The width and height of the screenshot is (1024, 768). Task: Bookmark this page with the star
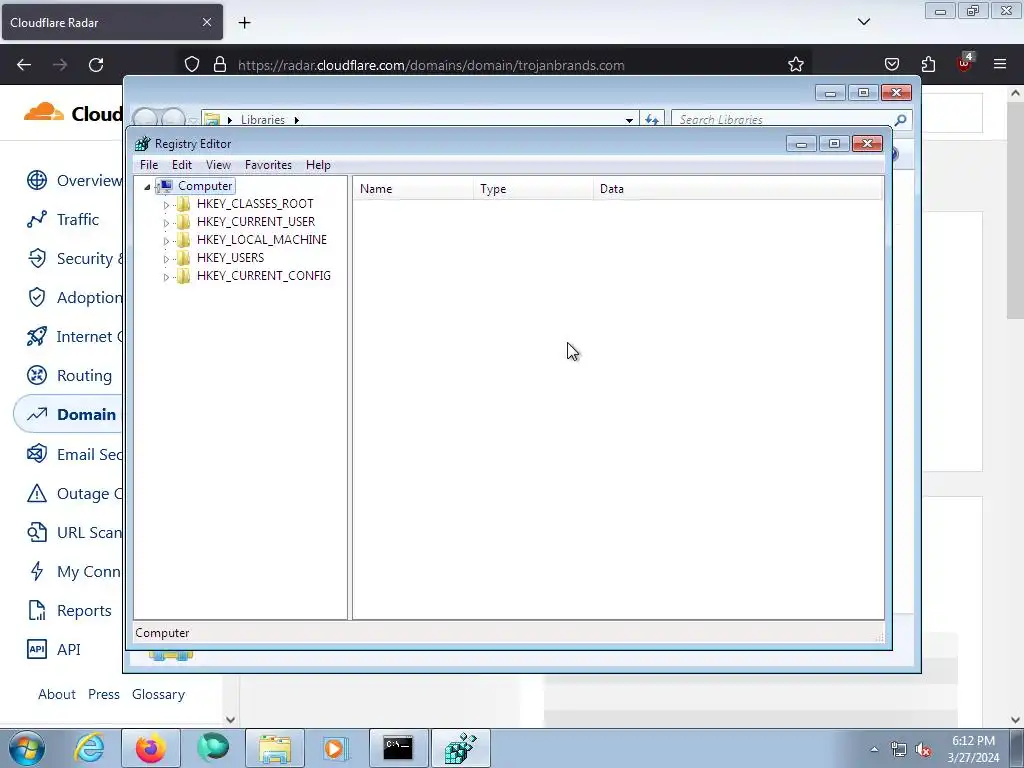click(795, 65)
